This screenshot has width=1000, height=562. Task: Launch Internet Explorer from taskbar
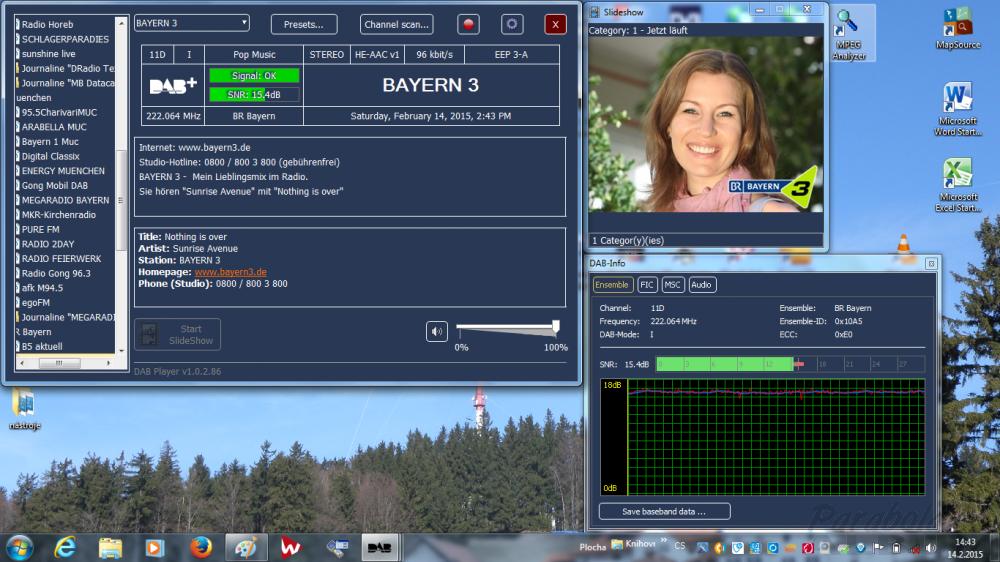(x=65, y=548)
